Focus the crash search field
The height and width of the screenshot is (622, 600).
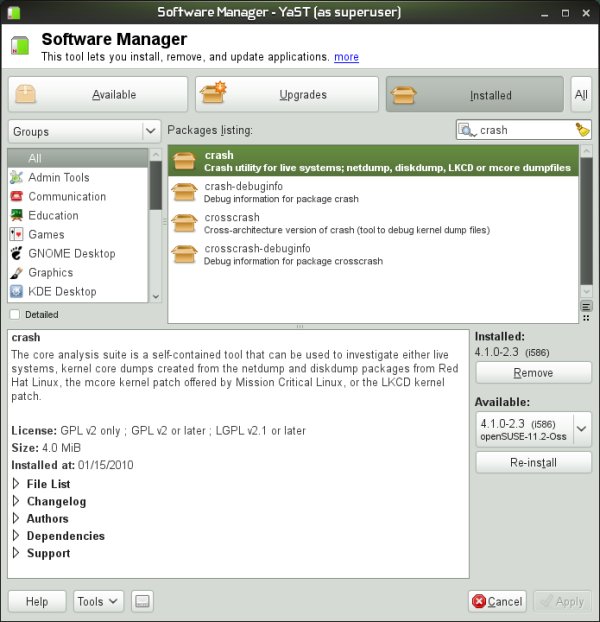[x=523, y=130]
